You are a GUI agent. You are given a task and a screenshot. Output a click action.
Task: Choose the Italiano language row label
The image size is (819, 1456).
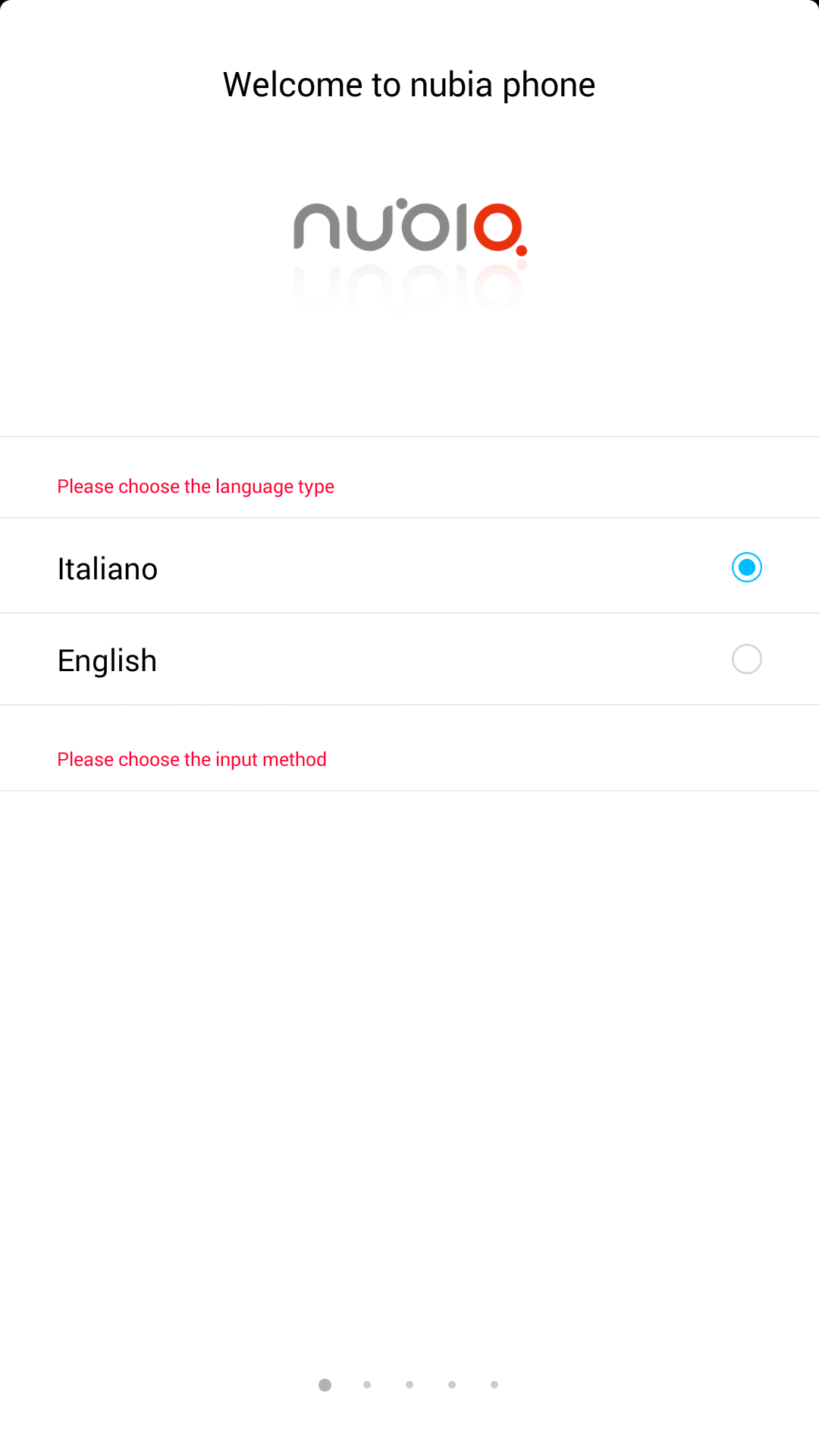click(108, 569)
